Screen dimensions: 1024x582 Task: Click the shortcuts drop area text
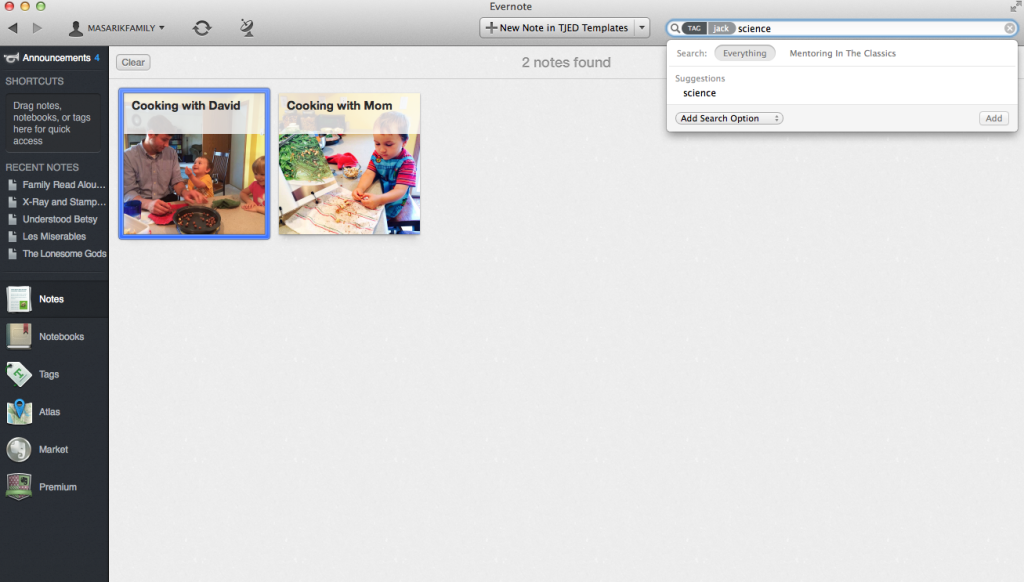point(52,123)
